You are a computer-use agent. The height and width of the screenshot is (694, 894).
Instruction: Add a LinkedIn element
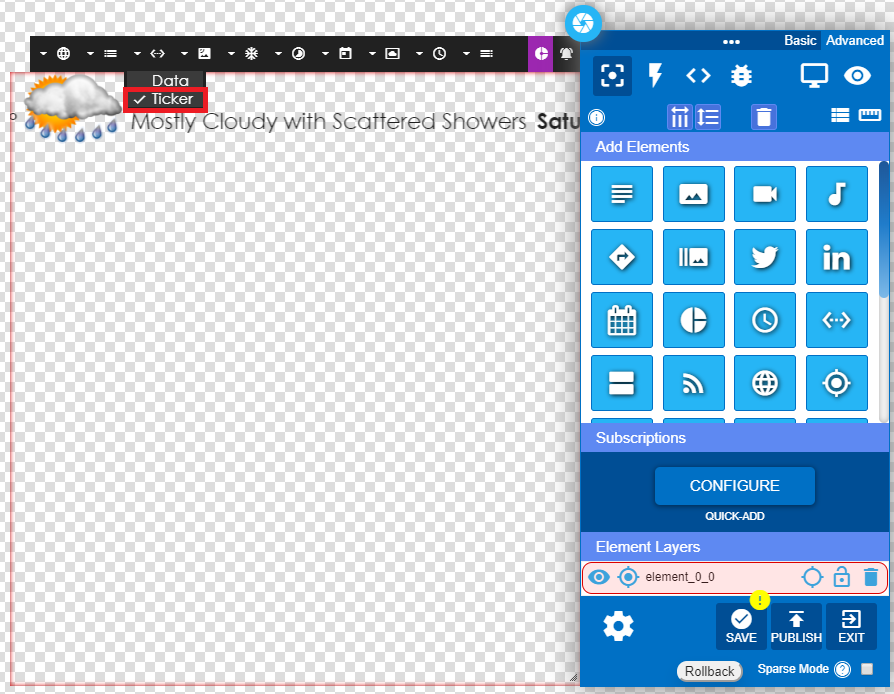click(836, 257)
